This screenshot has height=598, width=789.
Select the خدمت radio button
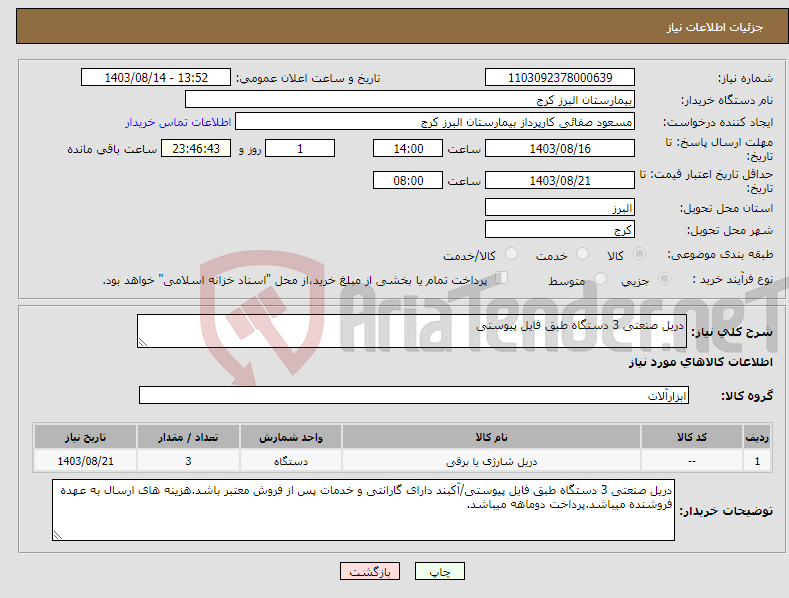(582, 254)
